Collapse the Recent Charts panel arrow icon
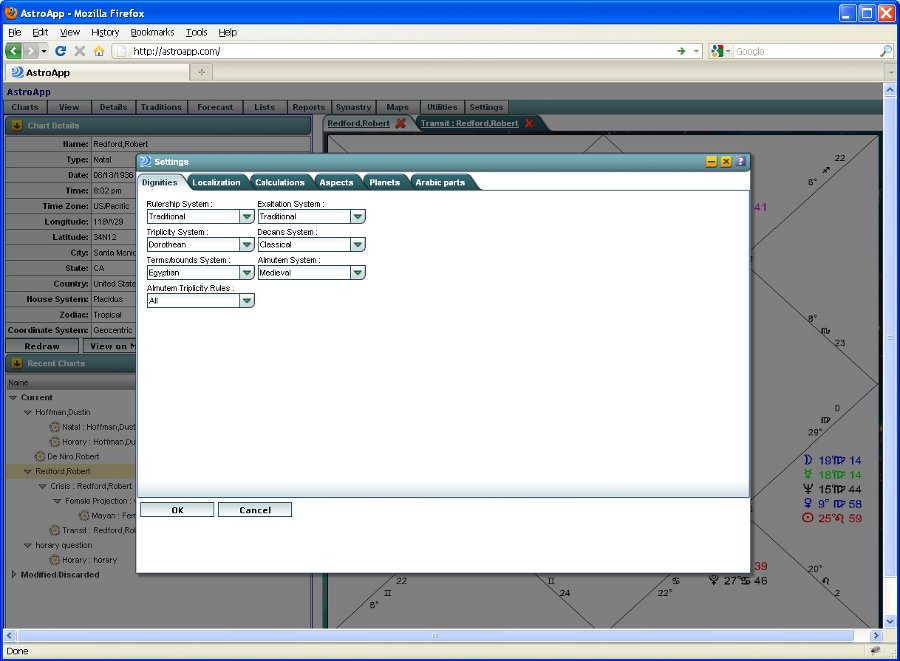900x661 pixels. tap(17, 364)
